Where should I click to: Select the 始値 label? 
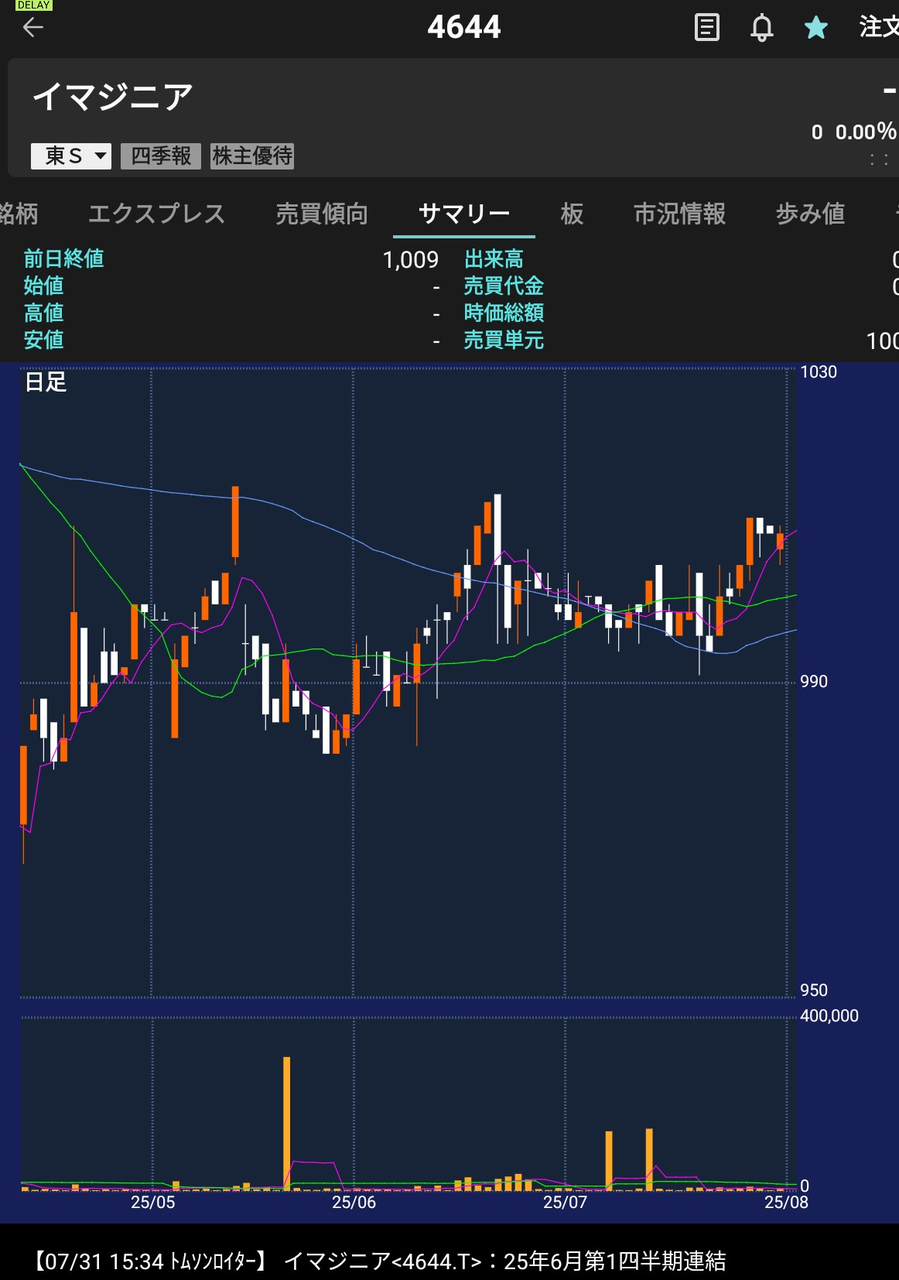[44, 287]
